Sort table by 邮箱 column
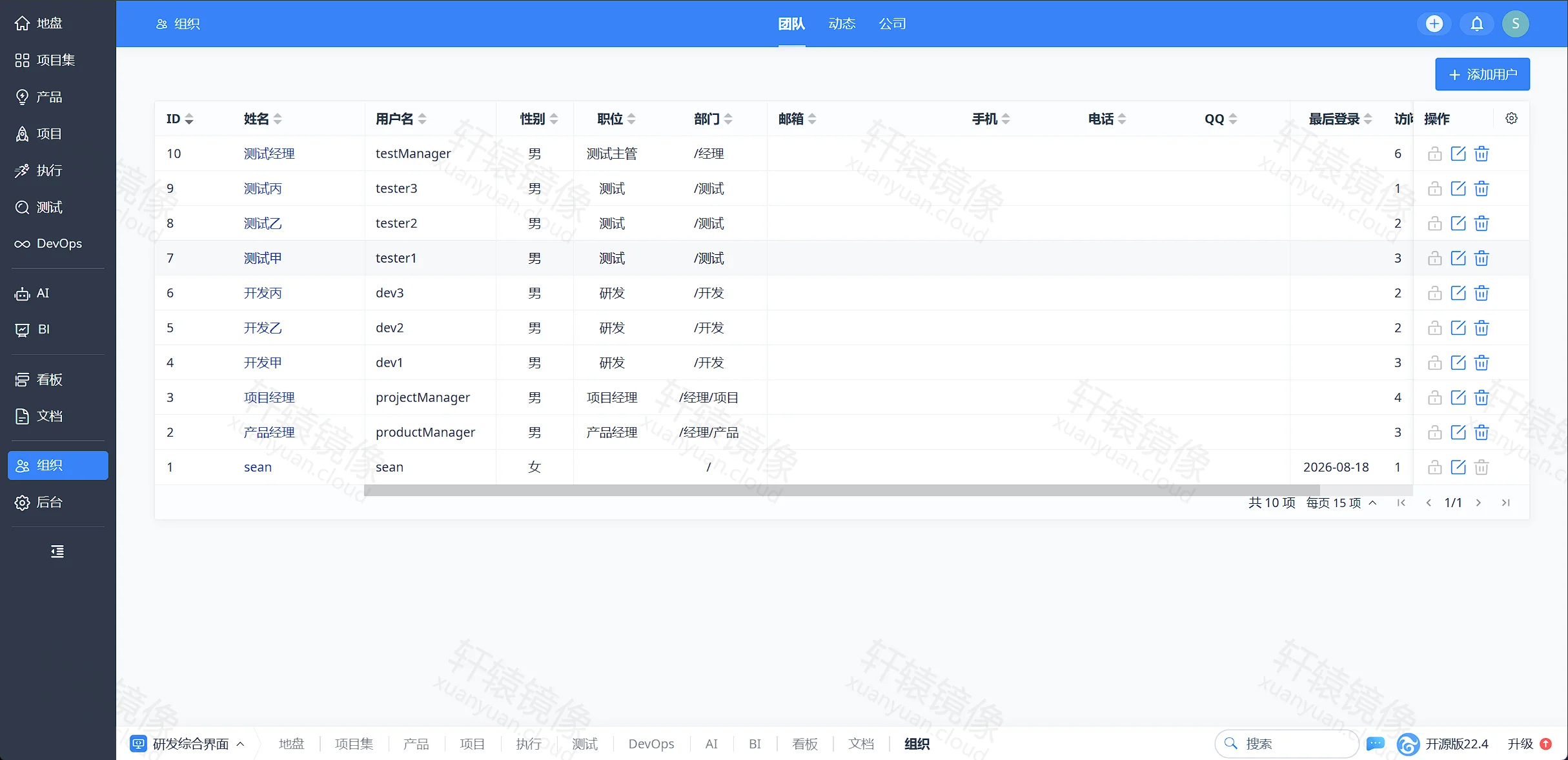1568x760 pixels. click(x=797, y=119)
